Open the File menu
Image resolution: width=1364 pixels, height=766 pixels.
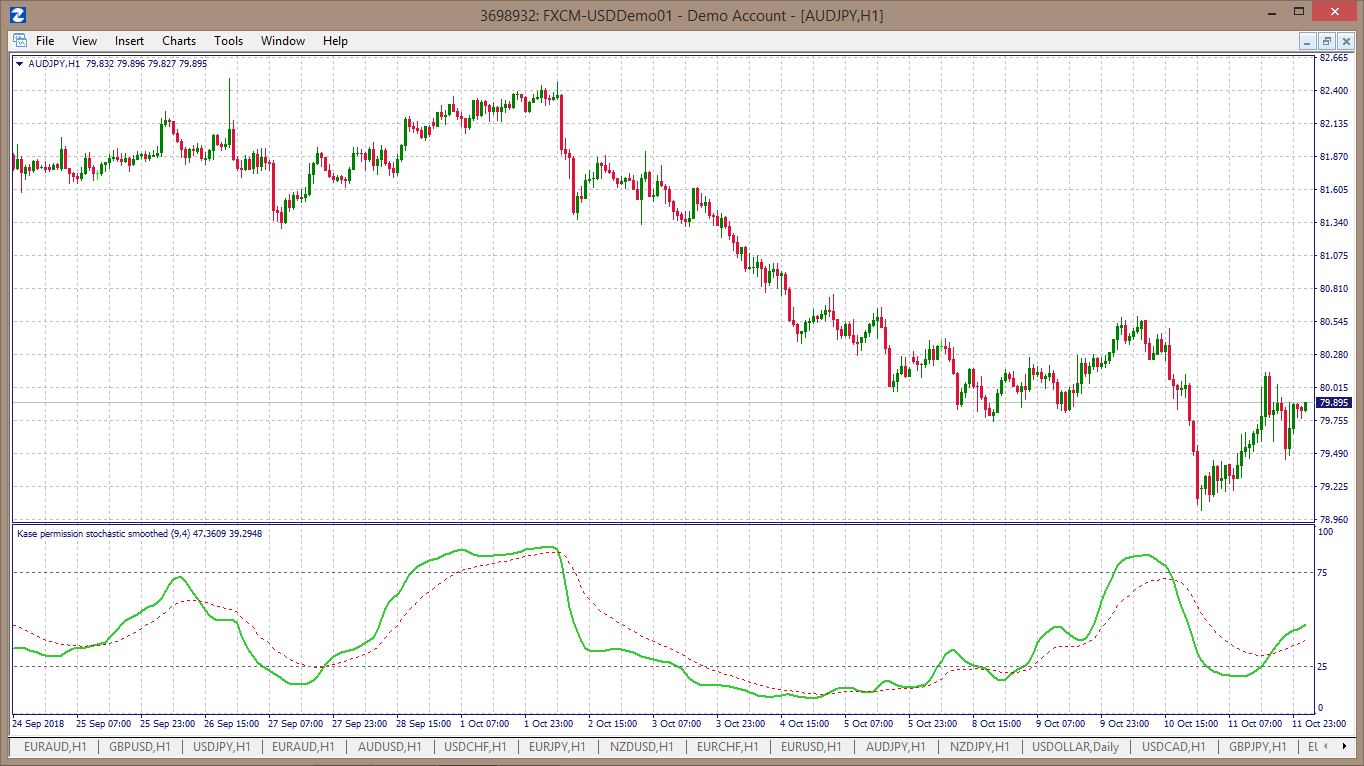45,41
